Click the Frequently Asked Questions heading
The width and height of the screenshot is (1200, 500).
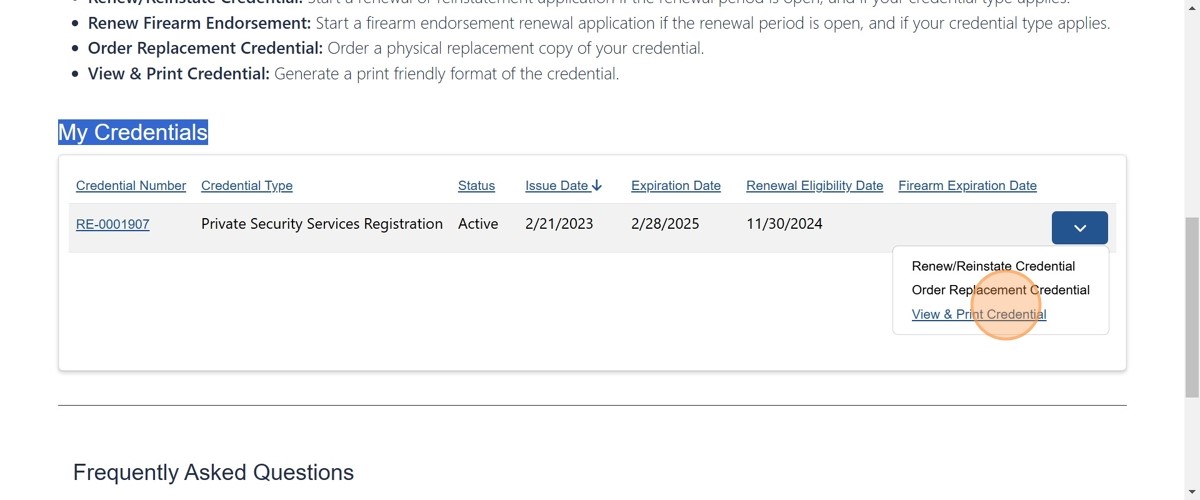(x=213, y=472)
